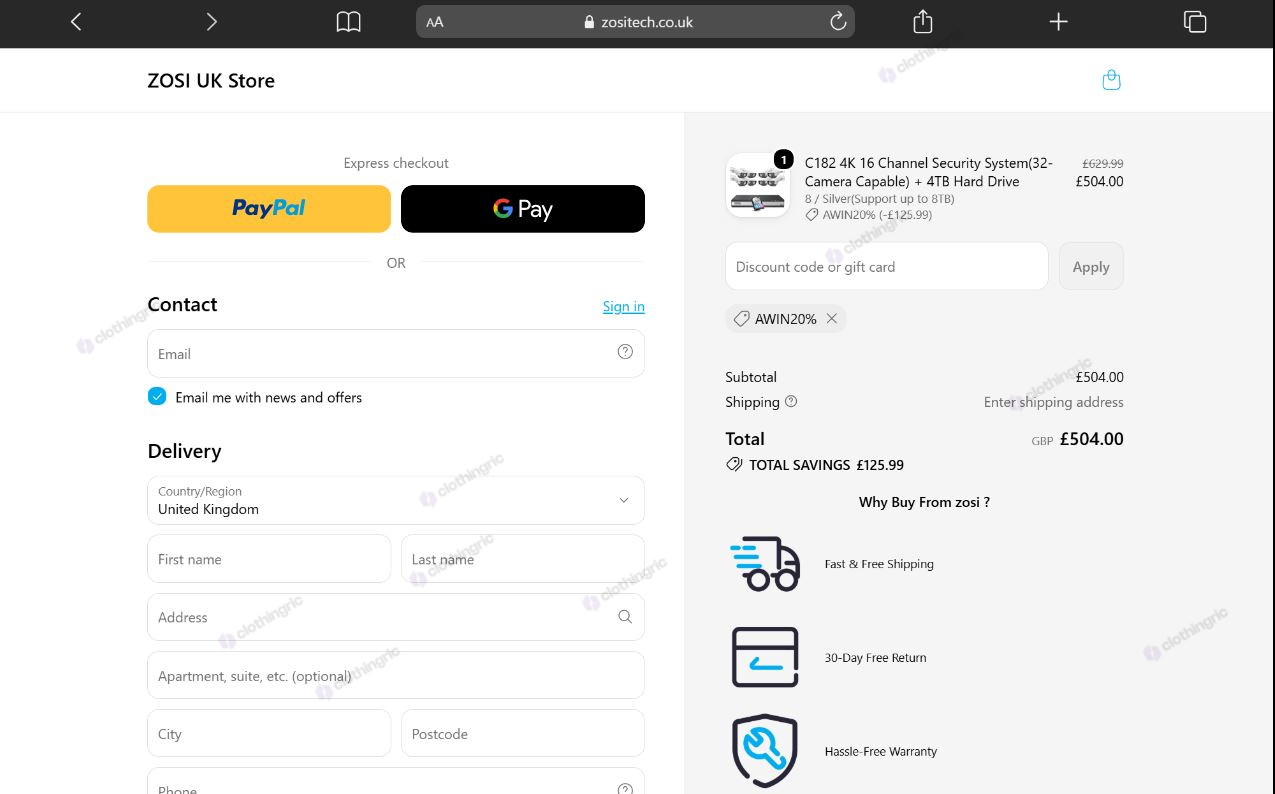
Task: Click the crossed-out £629.99 price
Action: (1102, 164)
